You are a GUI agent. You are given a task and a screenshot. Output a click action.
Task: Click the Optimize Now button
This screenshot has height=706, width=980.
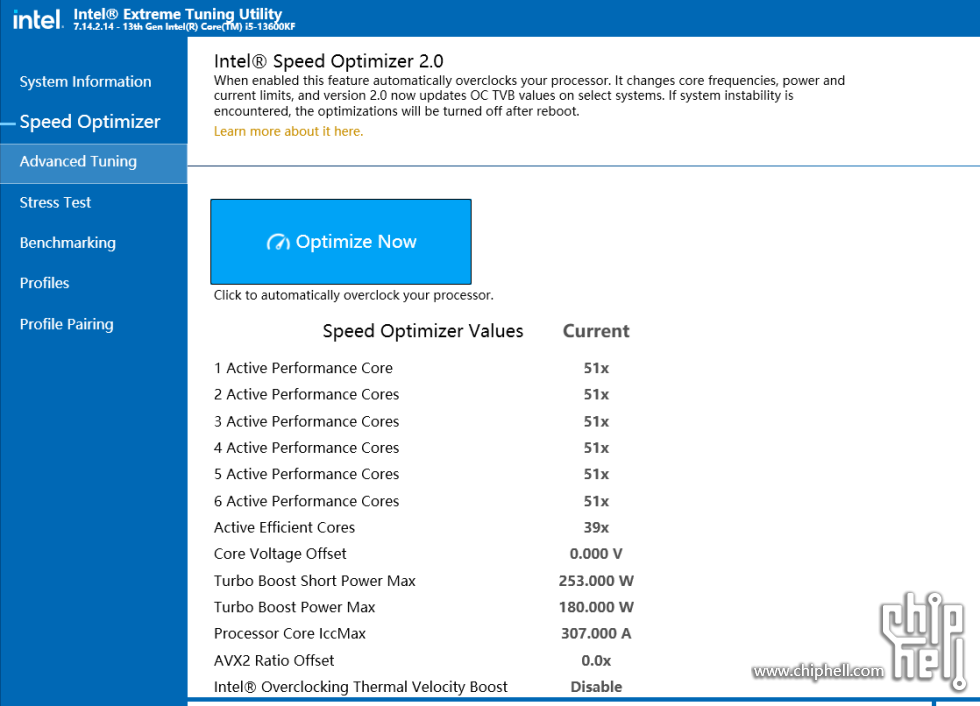pos(341,242)
